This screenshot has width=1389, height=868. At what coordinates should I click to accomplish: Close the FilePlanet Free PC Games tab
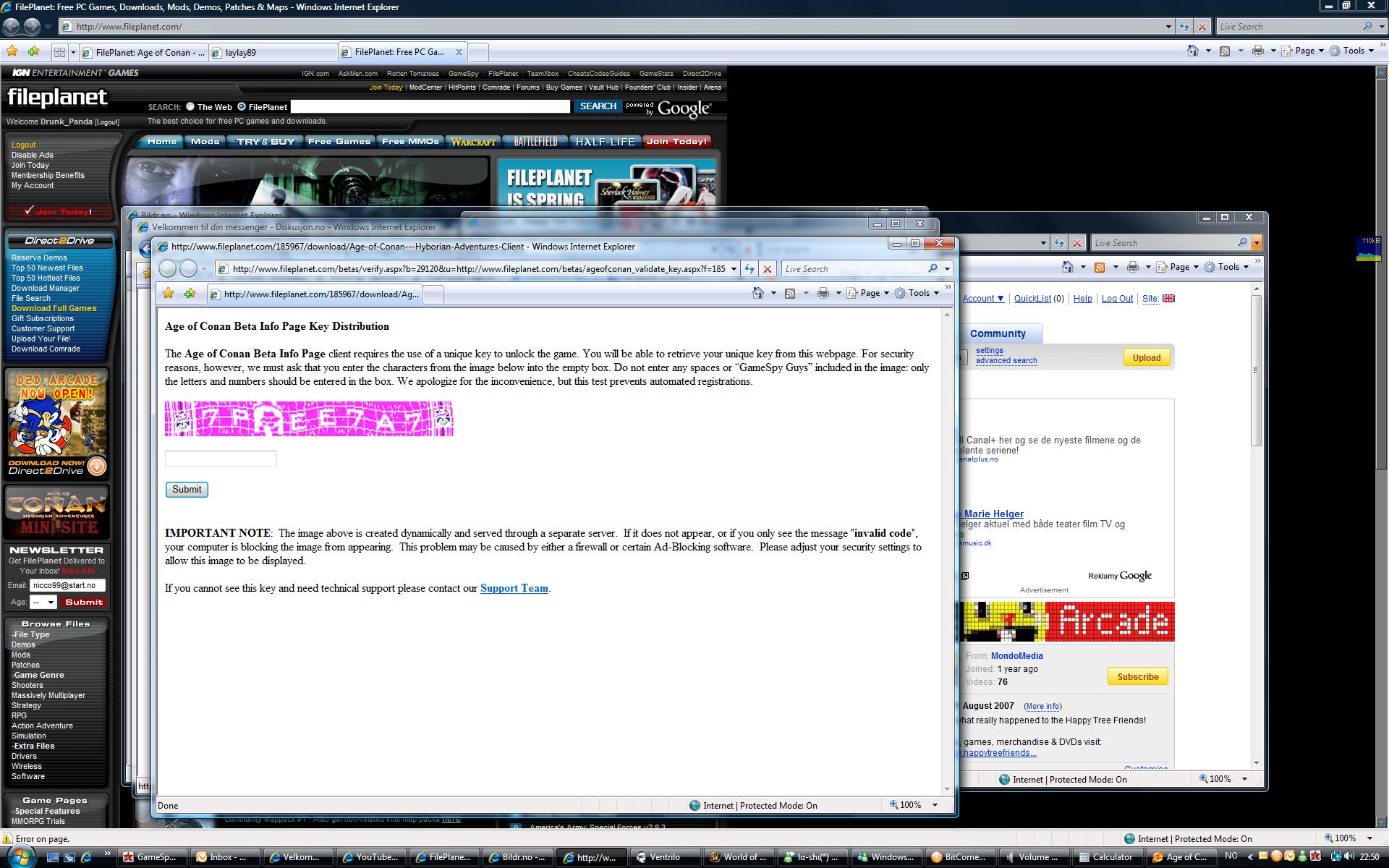pos(459,52)
